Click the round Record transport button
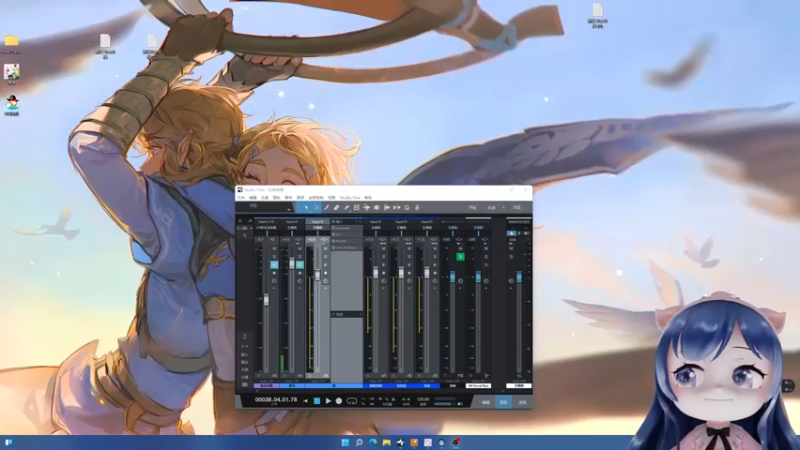 point(339,401)
